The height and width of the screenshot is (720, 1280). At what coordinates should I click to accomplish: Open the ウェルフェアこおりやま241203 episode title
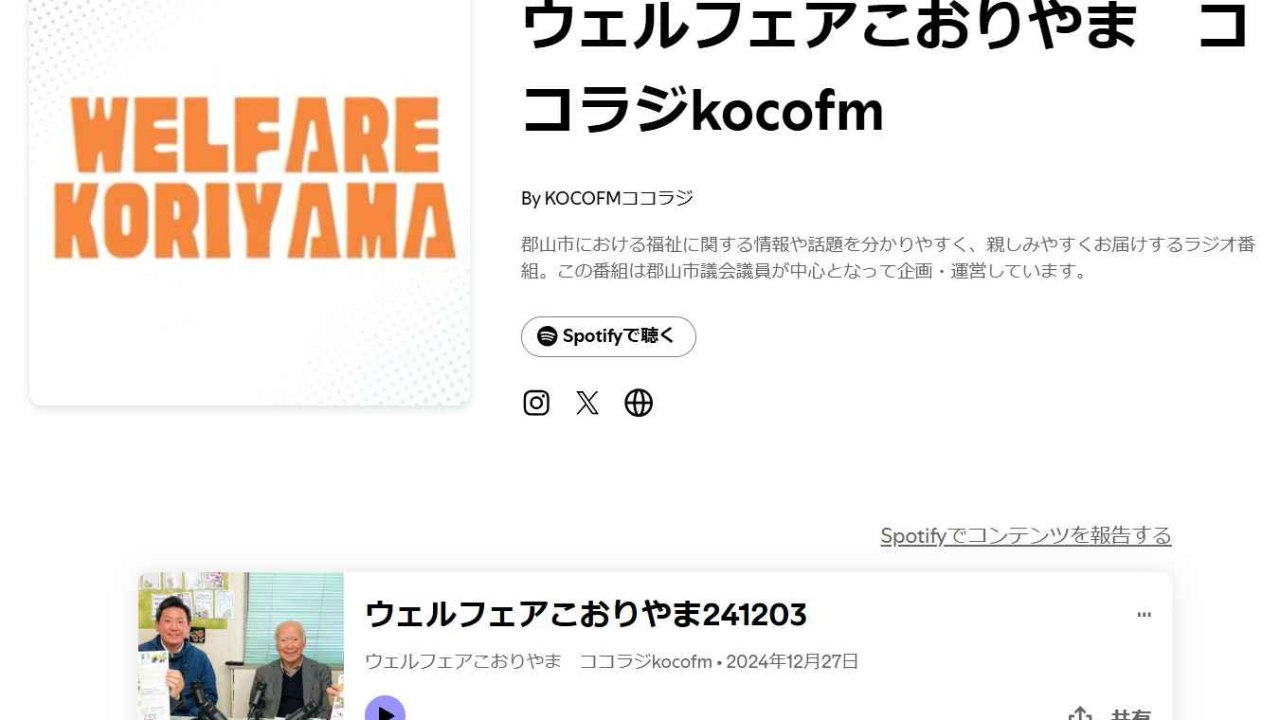[x=586, y=614]
